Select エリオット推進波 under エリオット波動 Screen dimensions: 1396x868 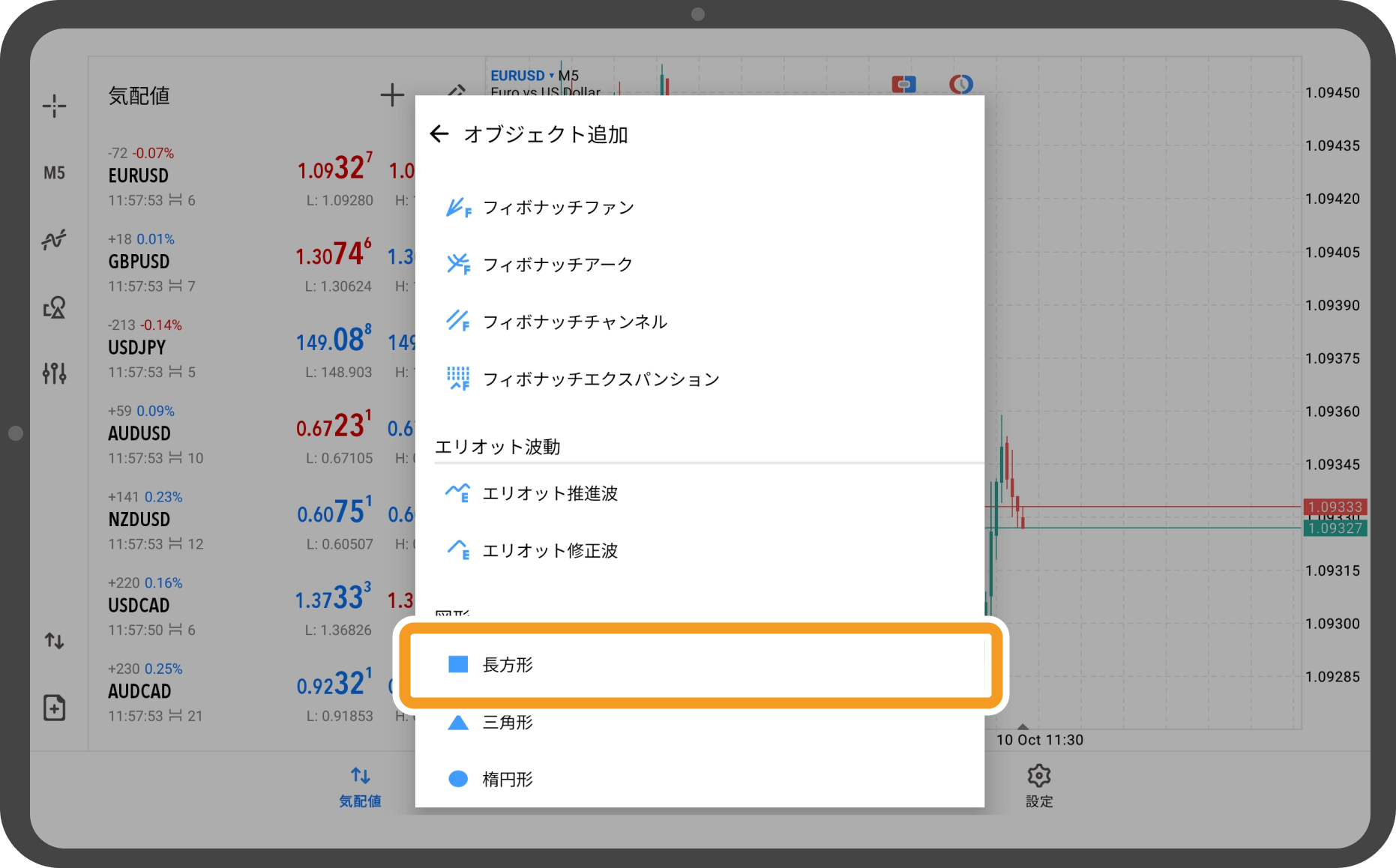click(x=551, y=493)
